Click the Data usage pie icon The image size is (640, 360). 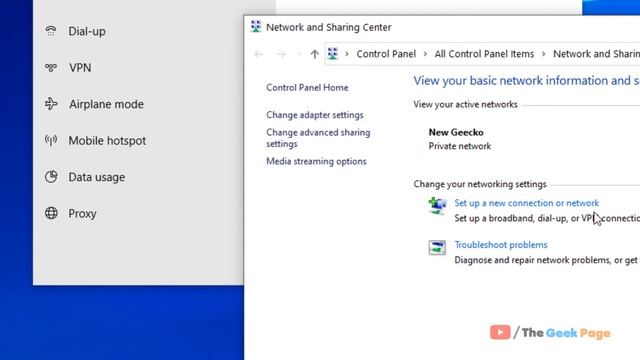click(51, 177)
